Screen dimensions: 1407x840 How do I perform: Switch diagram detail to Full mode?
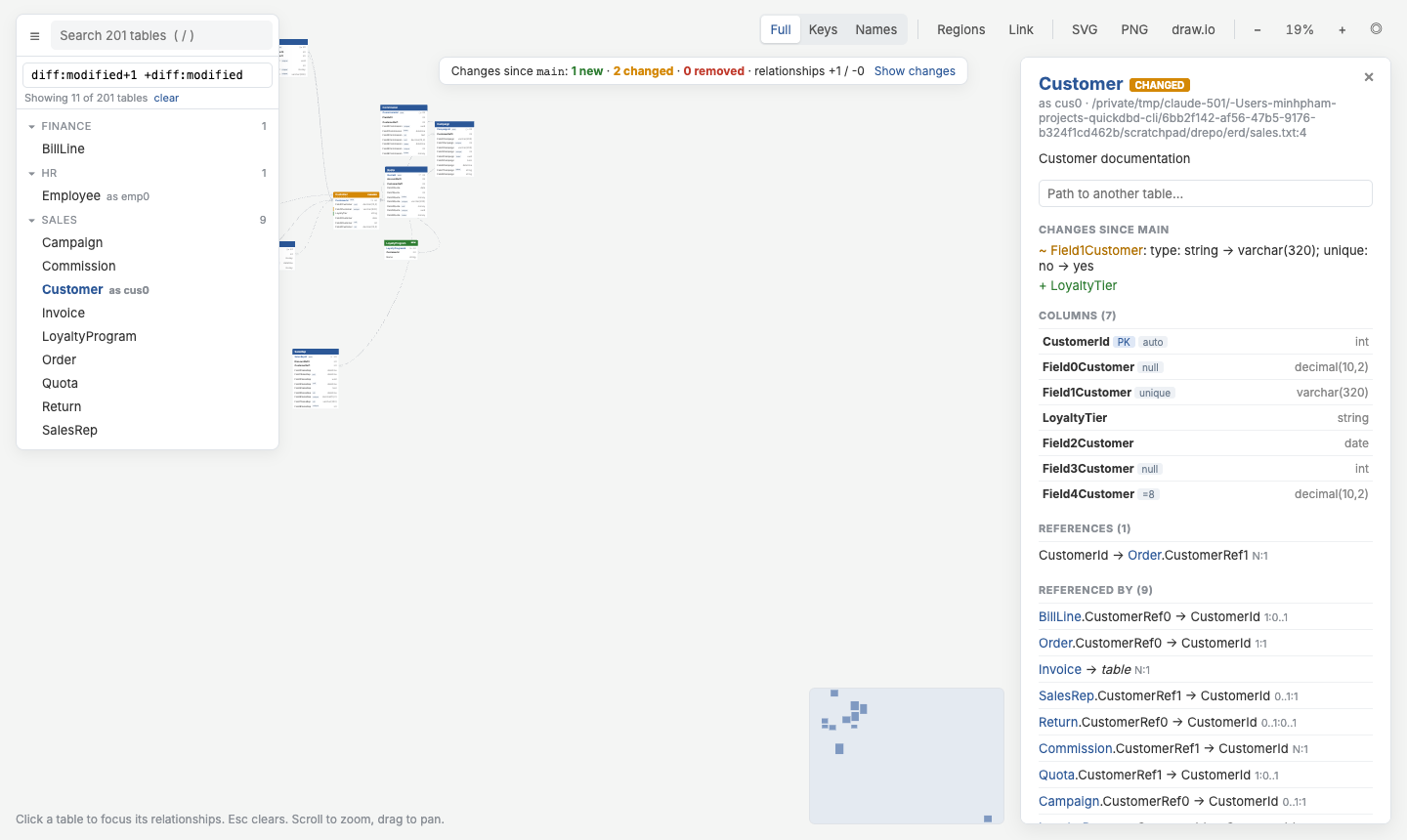coord(781,29)
